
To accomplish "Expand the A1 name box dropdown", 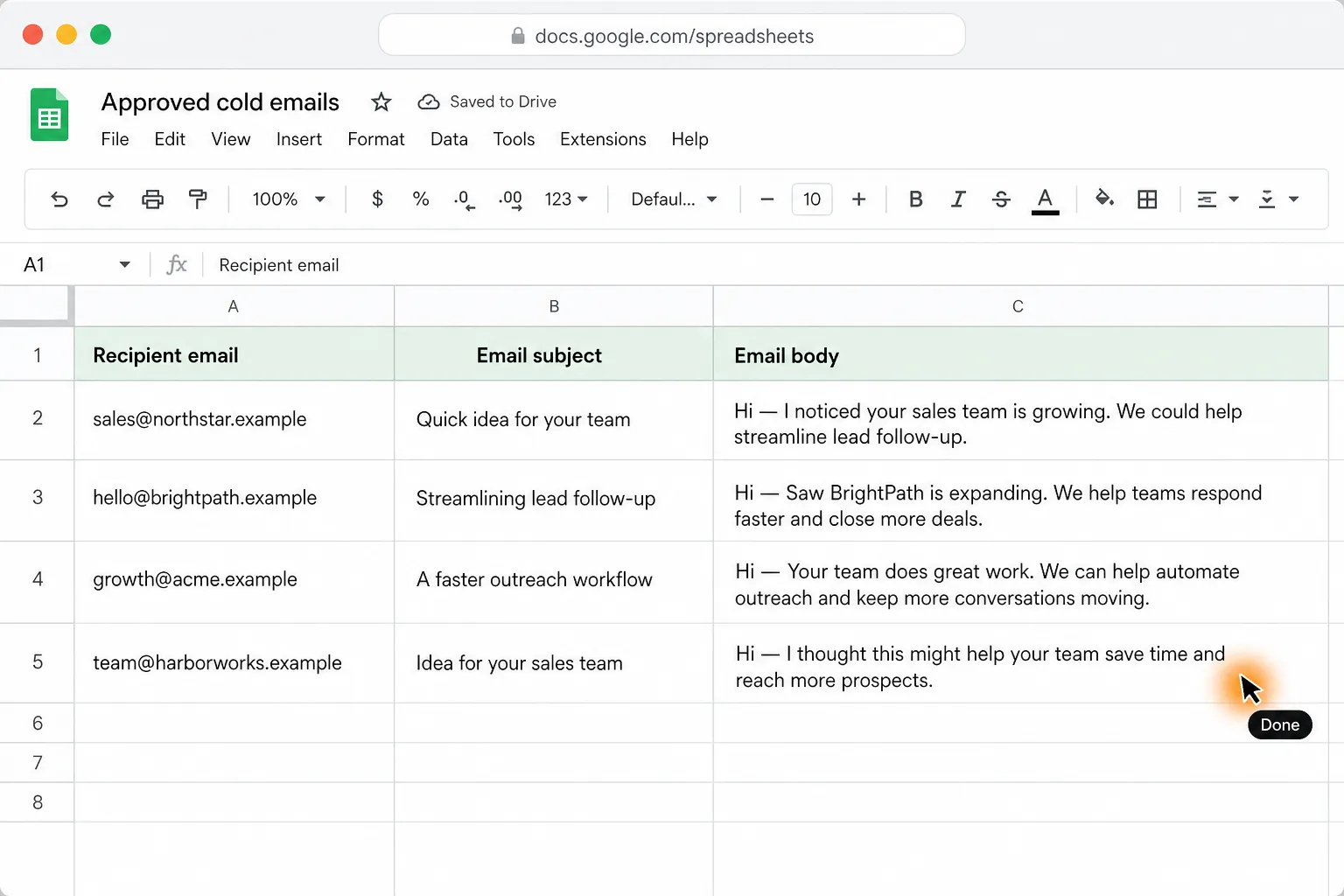I will tap(125, 264).
